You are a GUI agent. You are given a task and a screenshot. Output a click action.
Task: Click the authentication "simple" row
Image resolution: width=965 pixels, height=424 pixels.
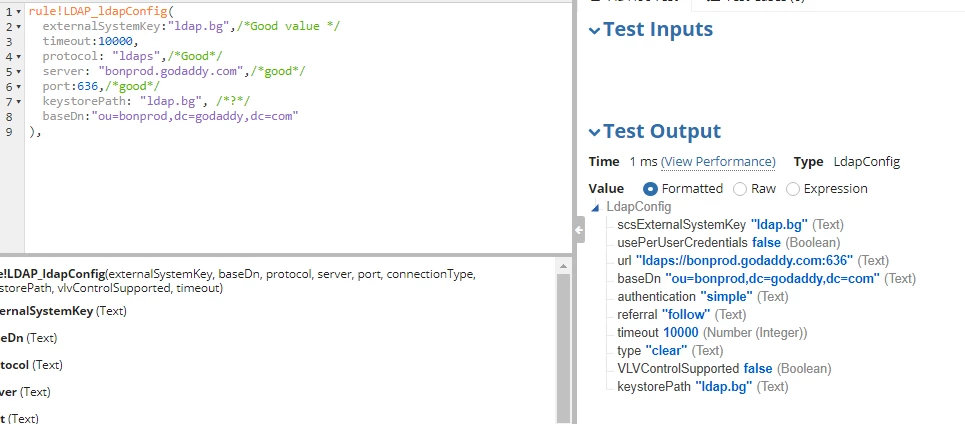click(703, 297)
